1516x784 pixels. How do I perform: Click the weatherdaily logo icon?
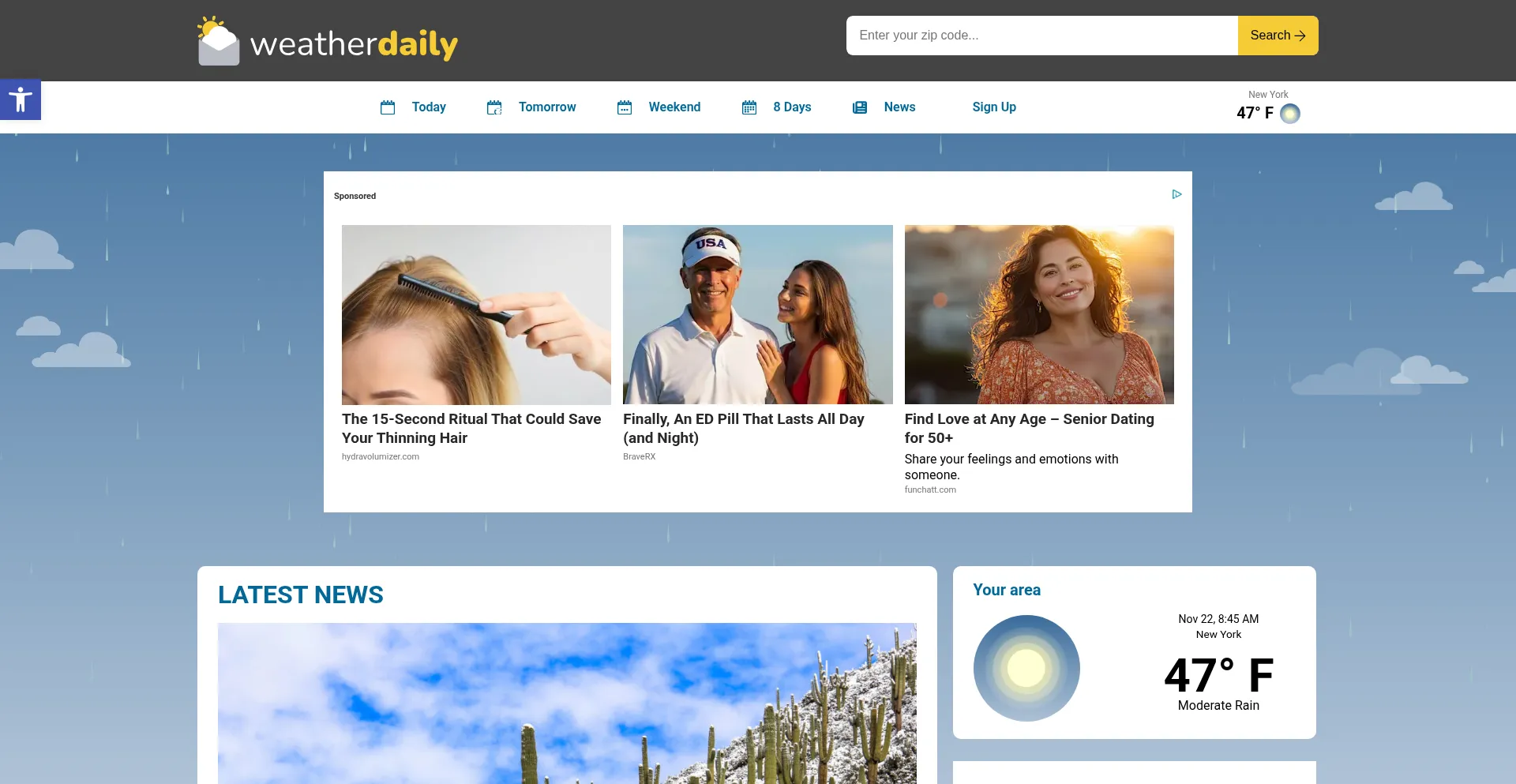pos(218,41)
